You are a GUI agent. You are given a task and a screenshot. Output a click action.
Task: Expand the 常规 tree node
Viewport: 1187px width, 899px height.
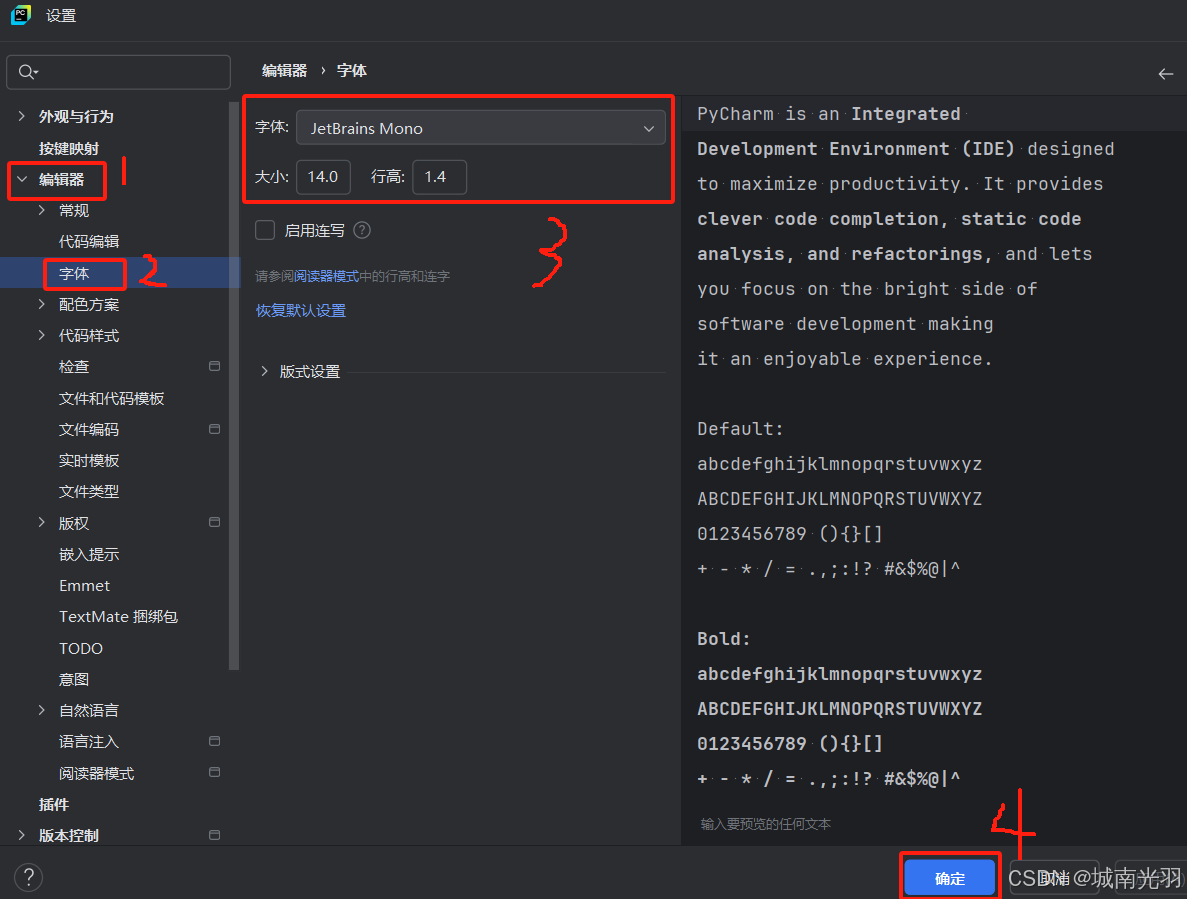click(x=42, y=210)
